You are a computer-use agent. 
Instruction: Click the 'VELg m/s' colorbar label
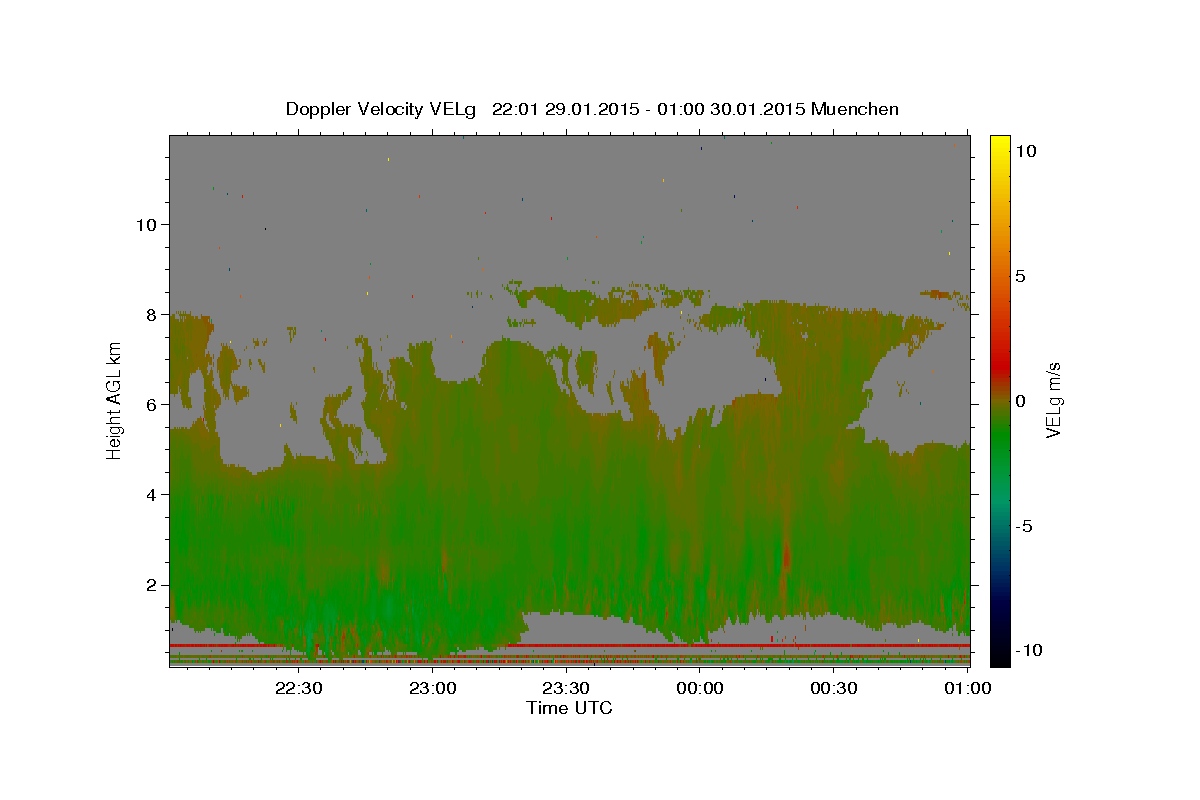1054,400
